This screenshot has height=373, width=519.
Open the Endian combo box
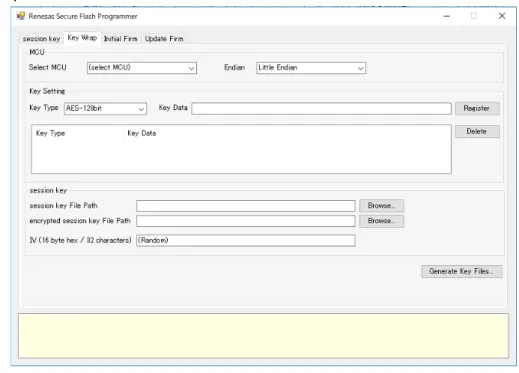click(x=311, y=68)
